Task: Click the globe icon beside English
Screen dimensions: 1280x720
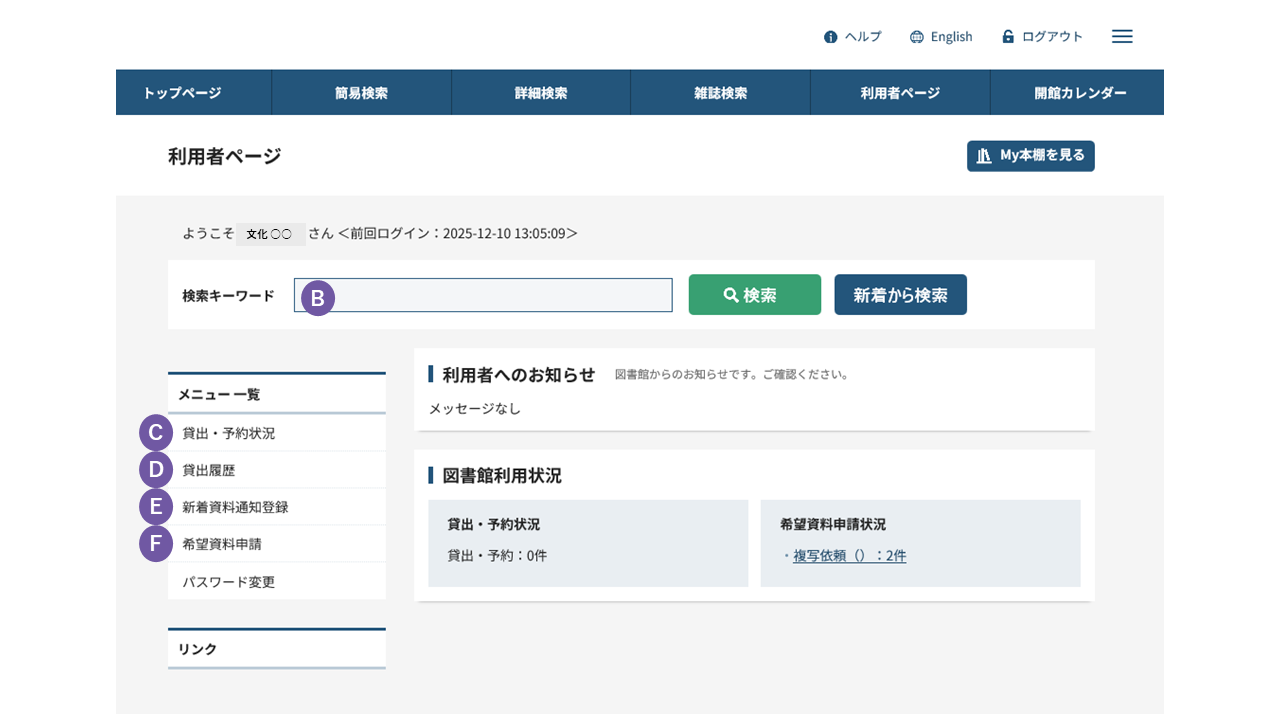Action: coord(917,37)
